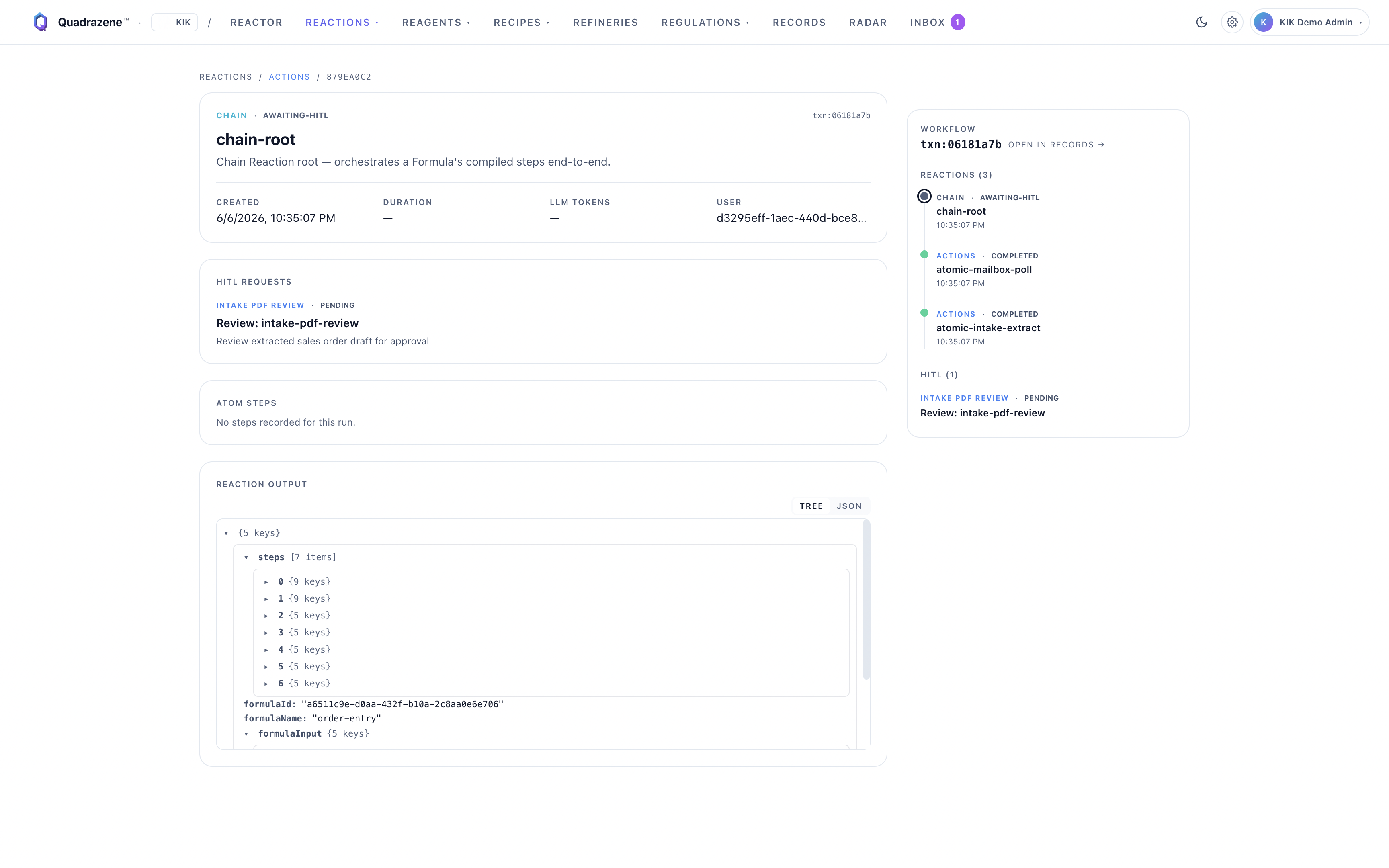Click the Actions breadcrumb link
This screenshot has height=868, width=1389.
coord(289,77)
